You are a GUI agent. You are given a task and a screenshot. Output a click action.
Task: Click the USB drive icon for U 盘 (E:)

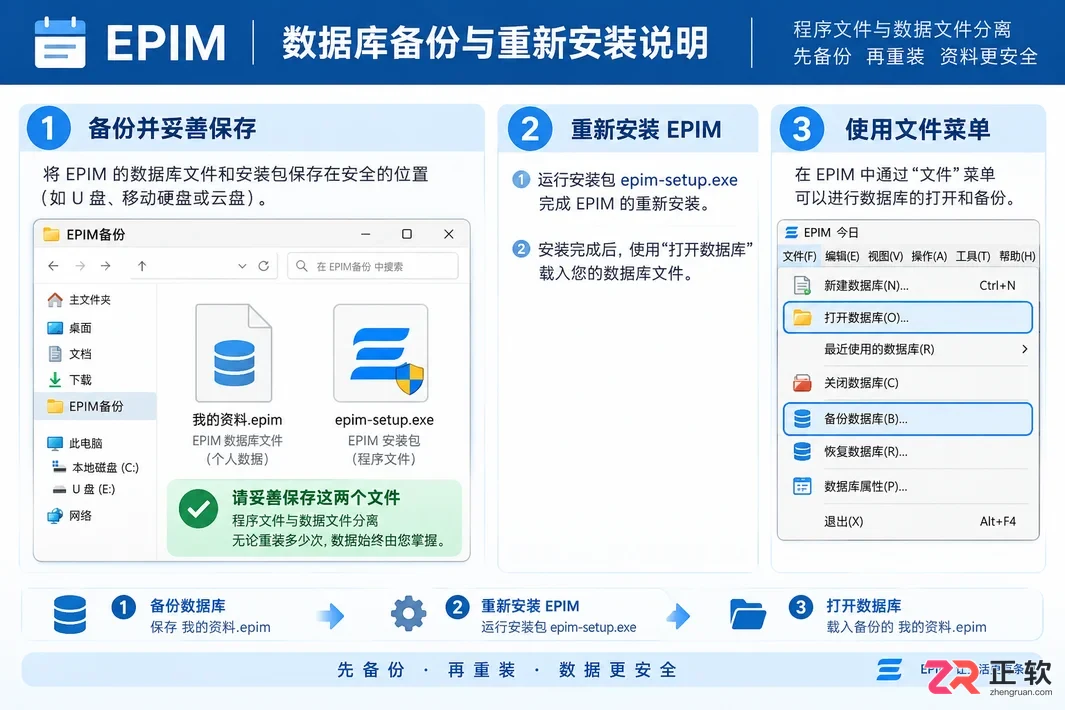click(x=60, y=489)
